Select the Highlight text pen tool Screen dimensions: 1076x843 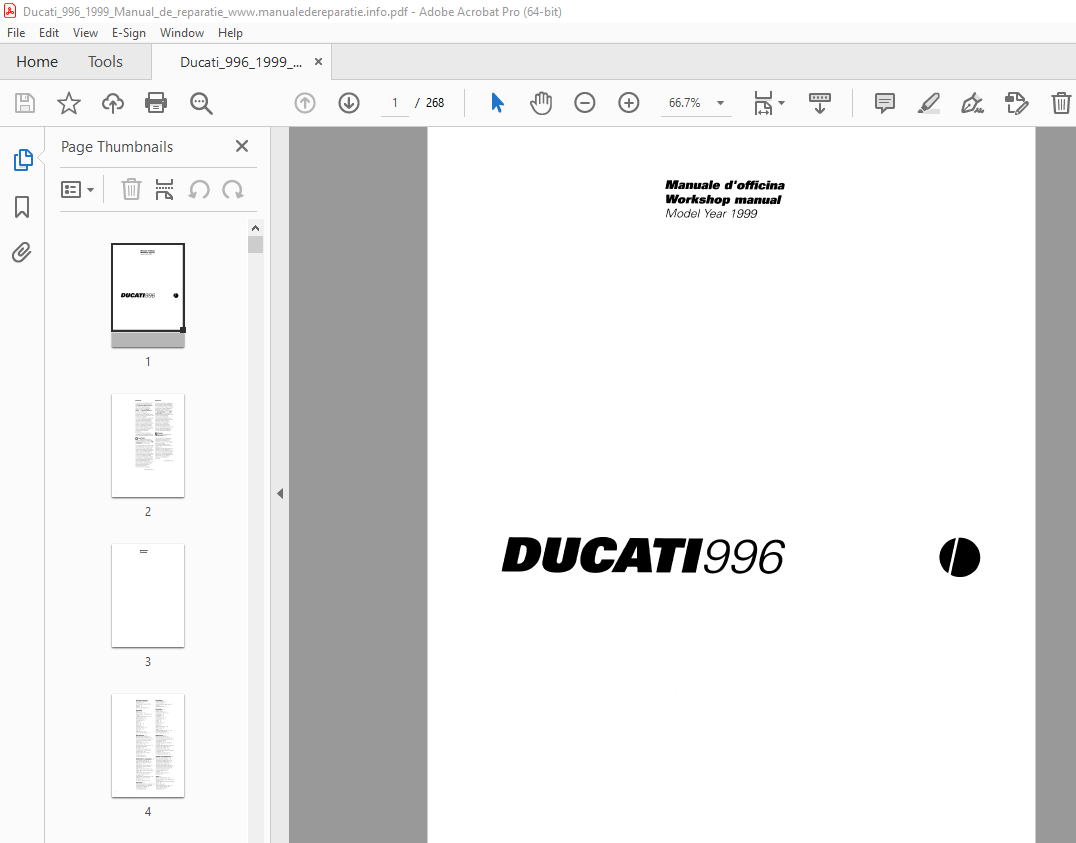[928, 103]
